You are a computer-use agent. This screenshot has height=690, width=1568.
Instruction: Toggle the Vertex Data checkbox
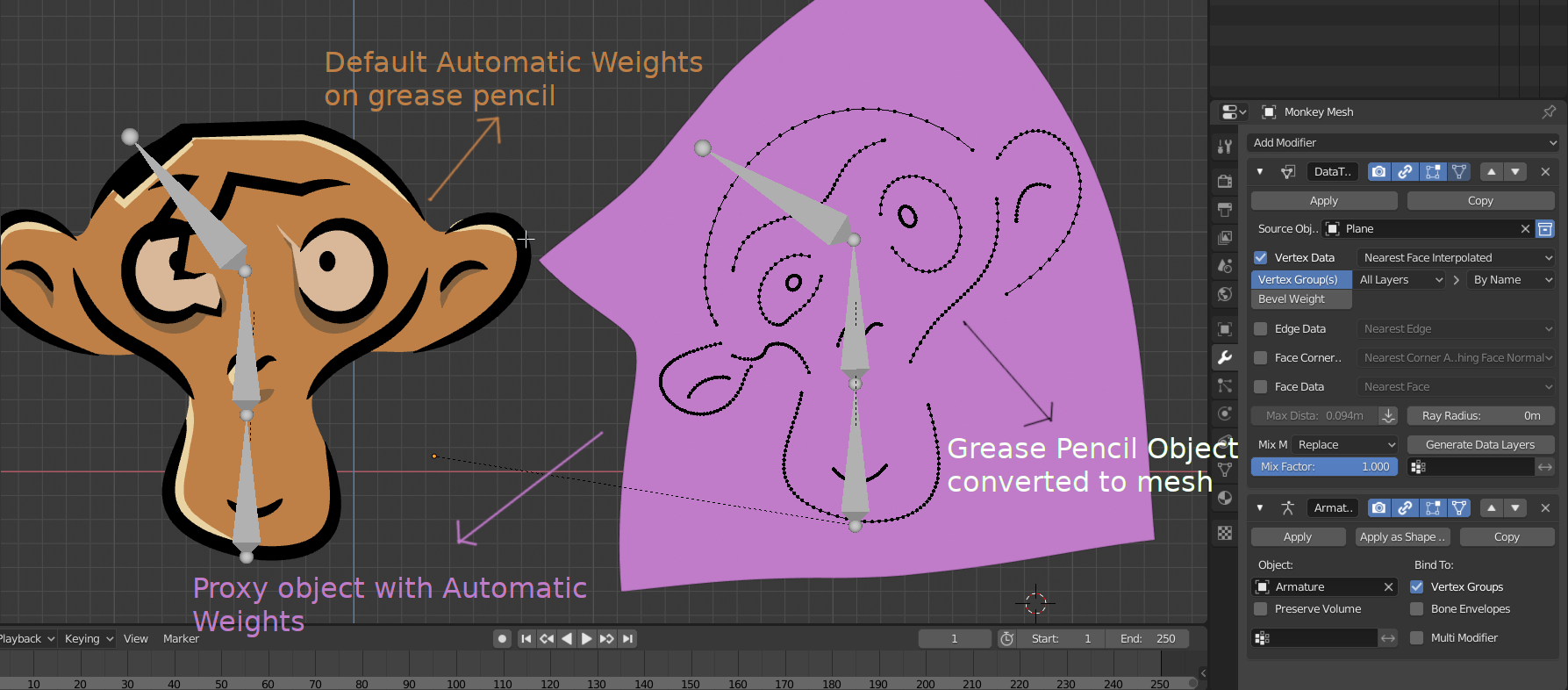click(1261, 258)
